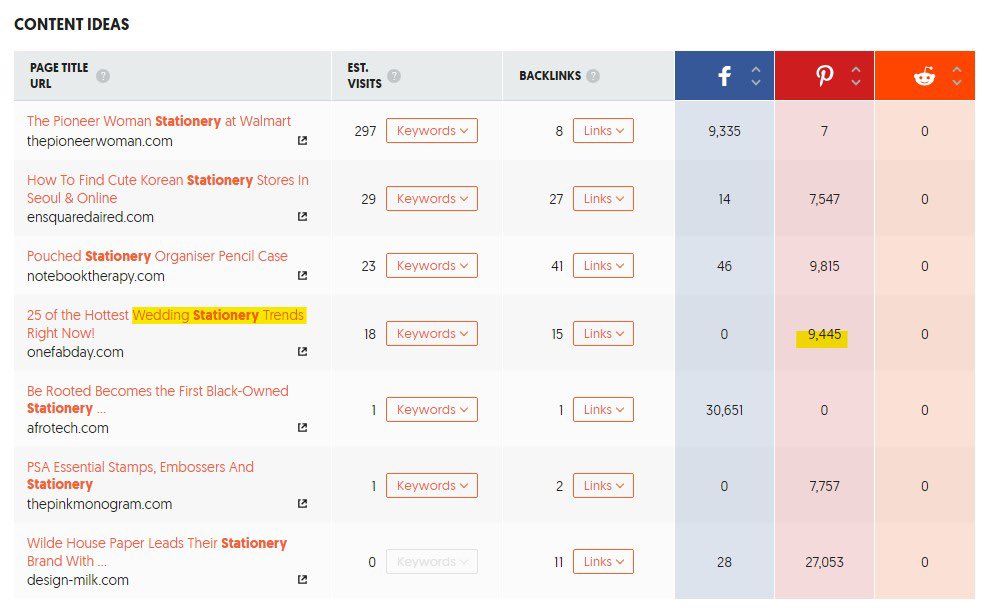Expand Keywords dropdown for Pouched Stationery row

tap(432, 265)
